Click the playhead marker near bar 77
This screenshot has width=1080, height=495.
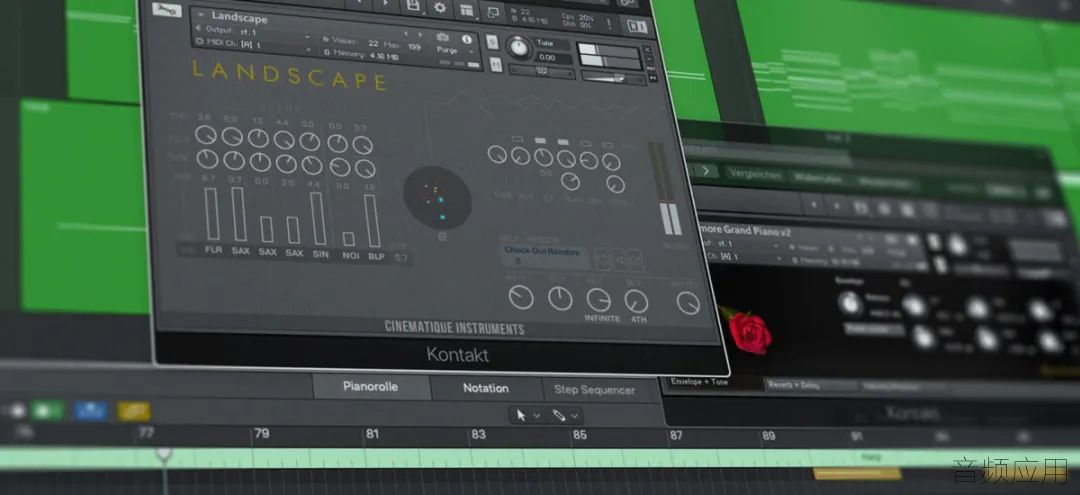tap(163, 454)
